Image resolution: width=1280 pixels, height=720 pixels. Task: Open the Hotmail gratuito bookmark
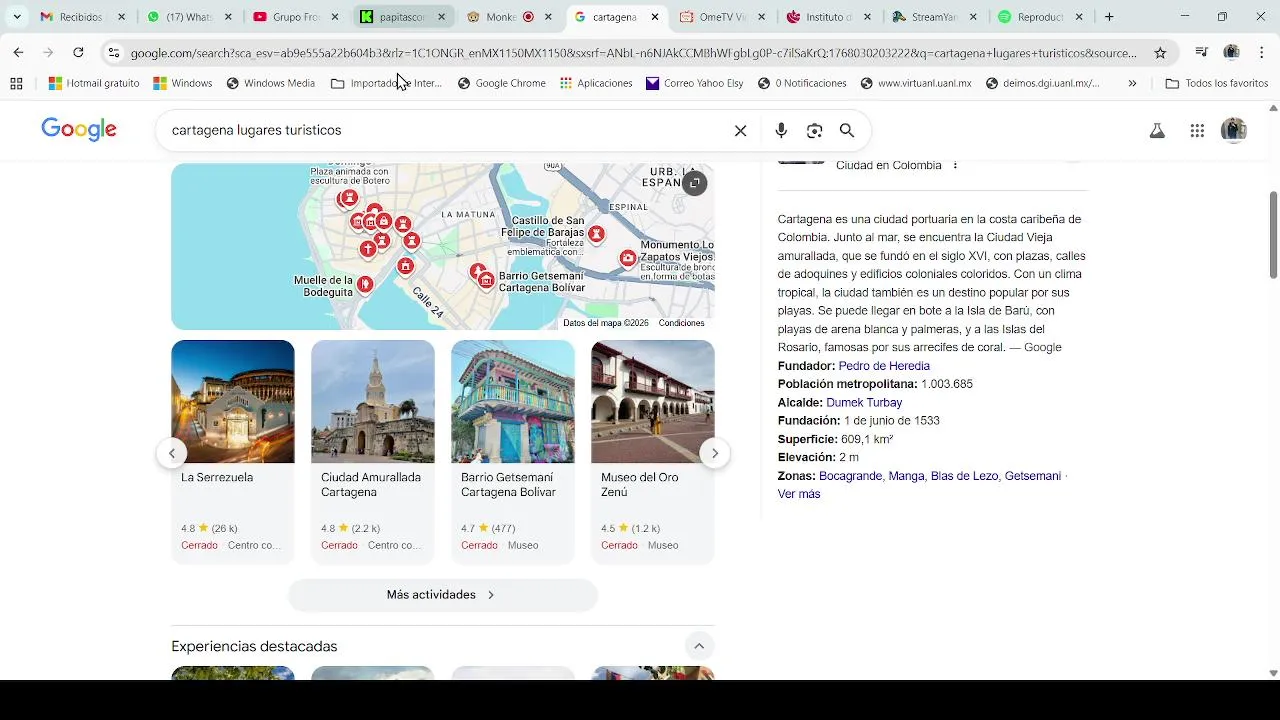pyautogui.click(x=94, y=83)
